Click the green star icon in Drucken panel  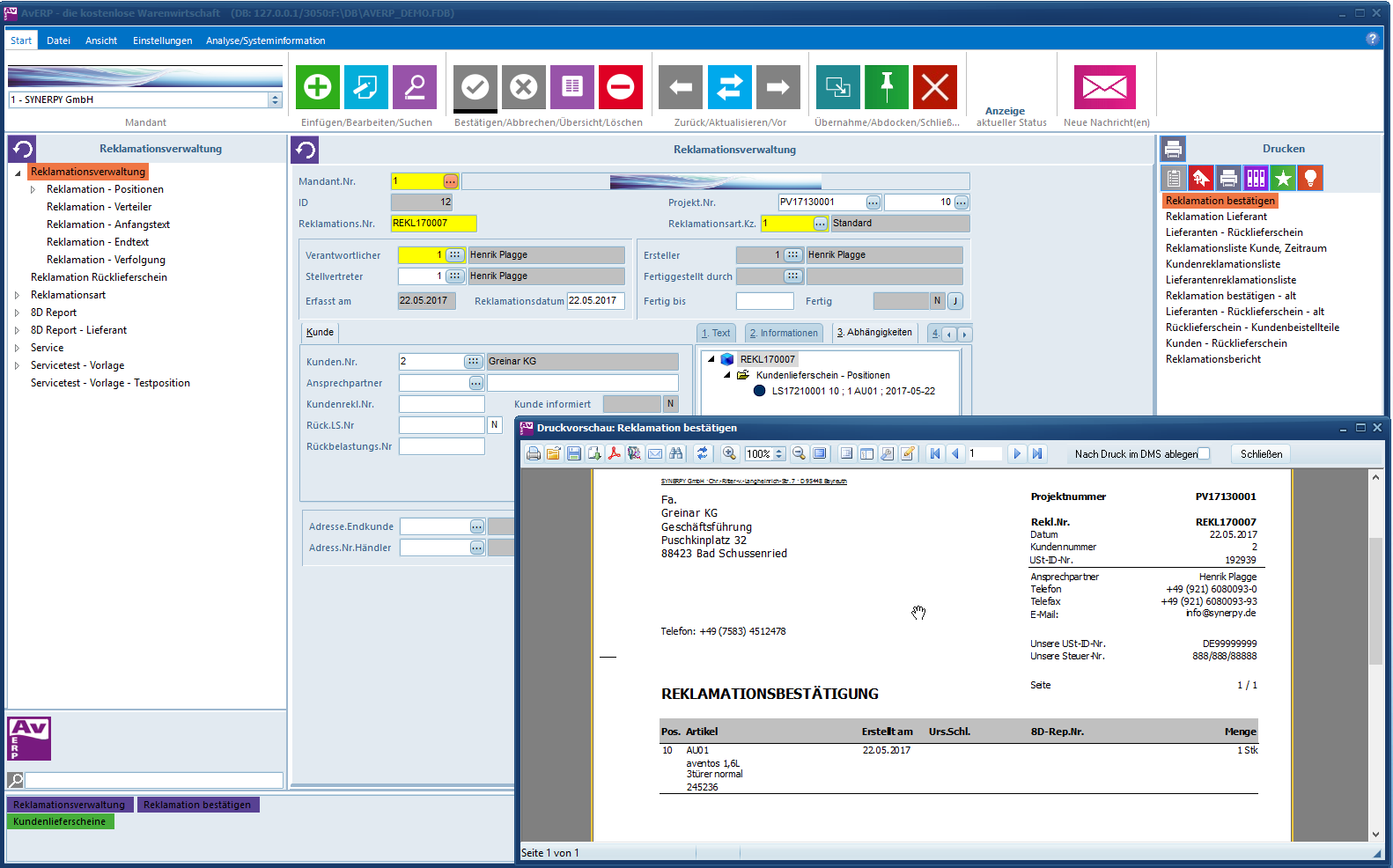[x=1283, y=179]
